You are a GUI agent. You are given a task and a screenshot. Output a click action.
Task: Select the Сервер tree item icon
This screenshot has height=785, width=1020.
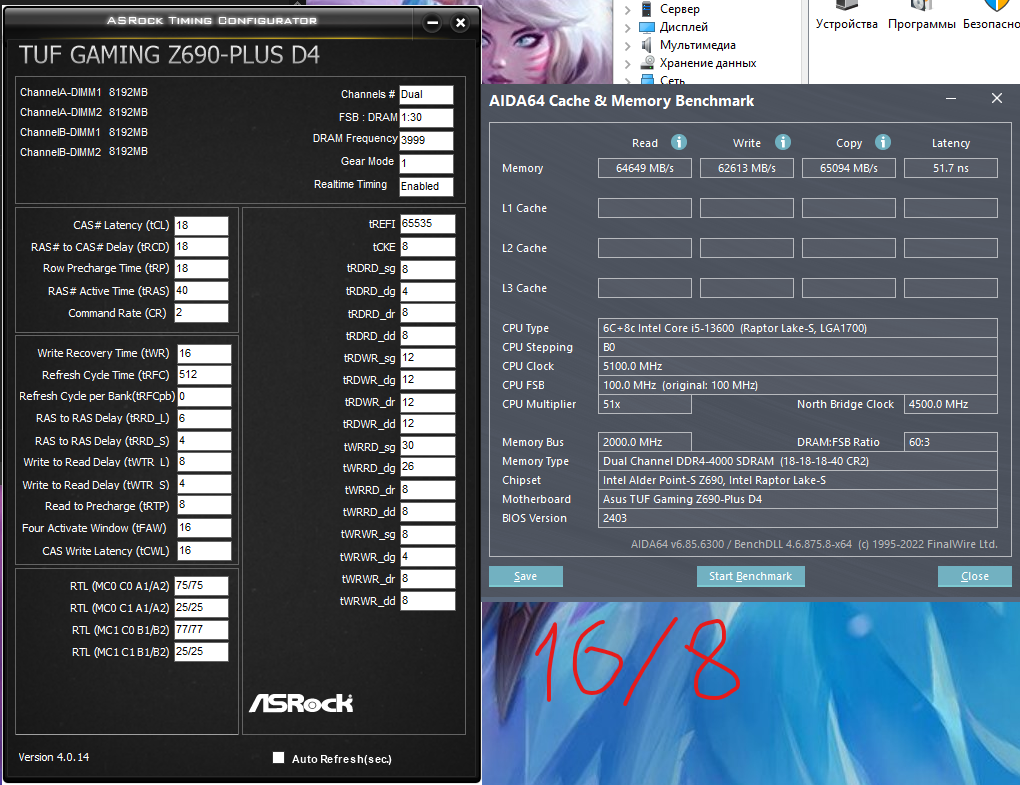[x=647, y=8]
